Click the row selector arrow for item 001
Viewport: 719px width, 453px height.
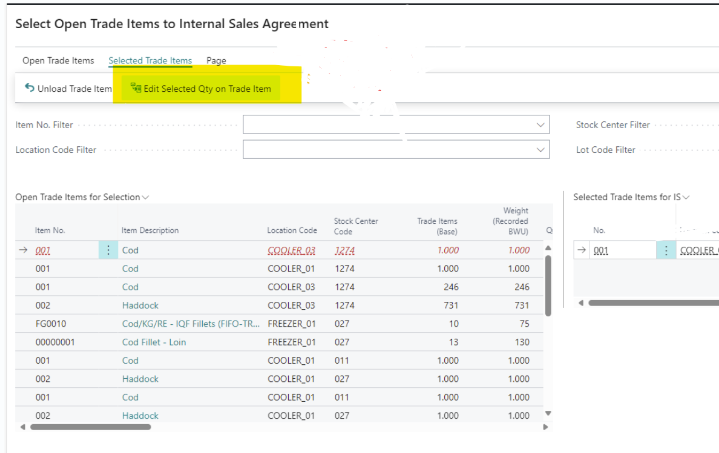point(23,251)
